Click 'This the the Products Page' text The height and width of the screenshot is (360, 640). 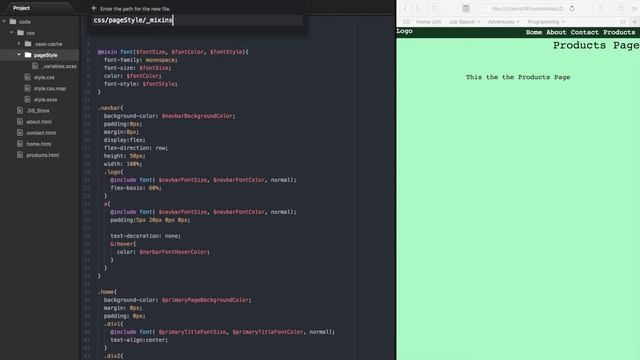pos(518,77)
